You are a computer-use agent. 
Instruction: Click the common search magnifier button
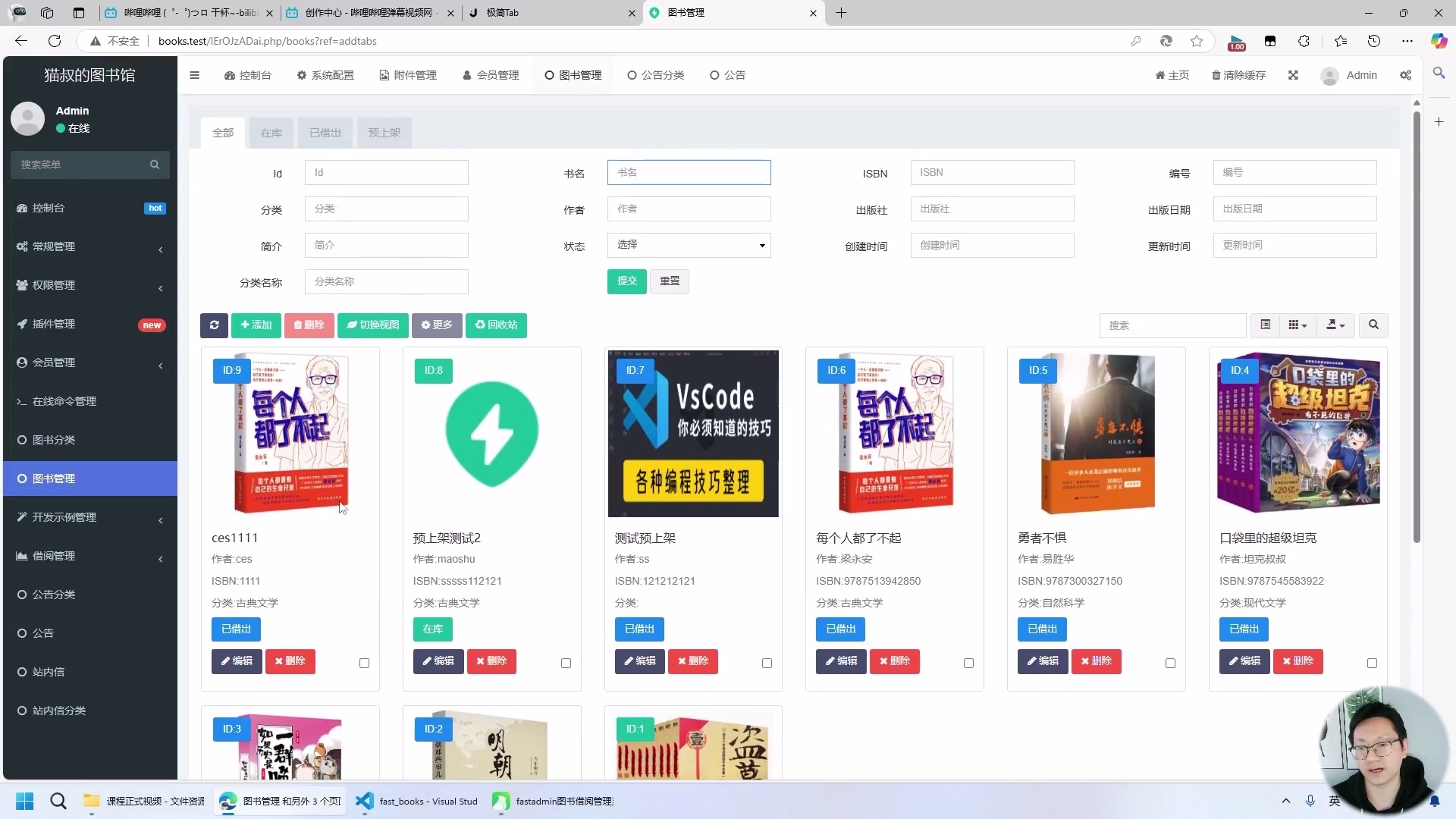(x=1373, y=325)
